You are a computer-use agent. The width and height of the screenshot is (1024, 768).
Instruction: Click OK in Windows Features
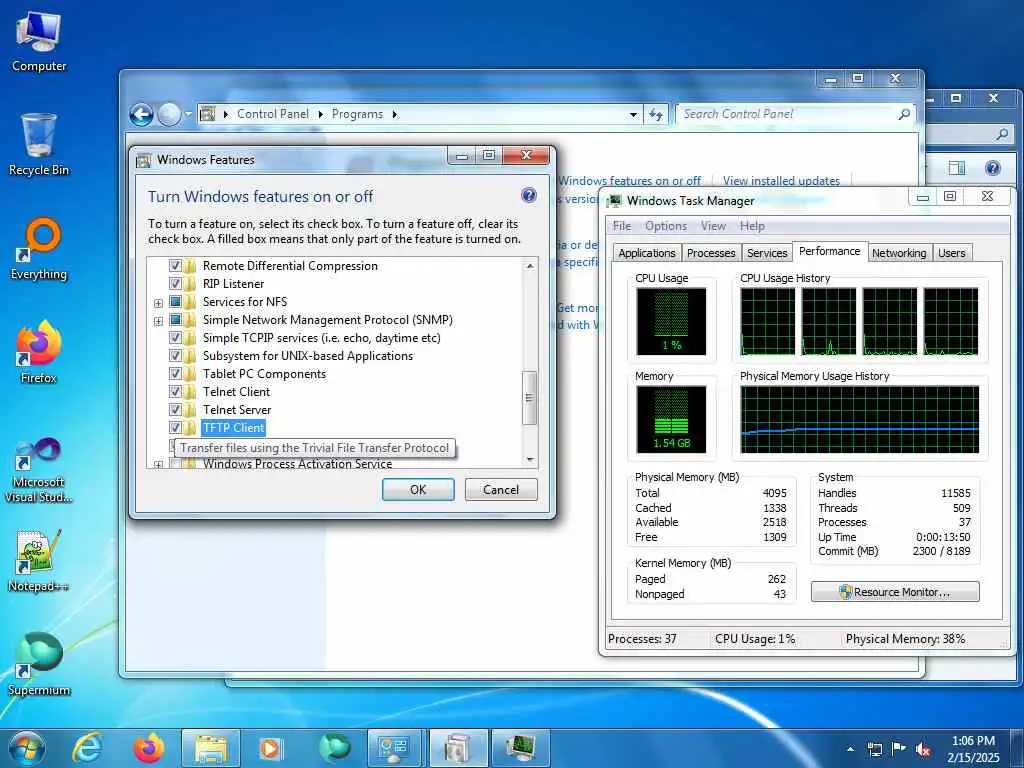[x=418, y=490]
